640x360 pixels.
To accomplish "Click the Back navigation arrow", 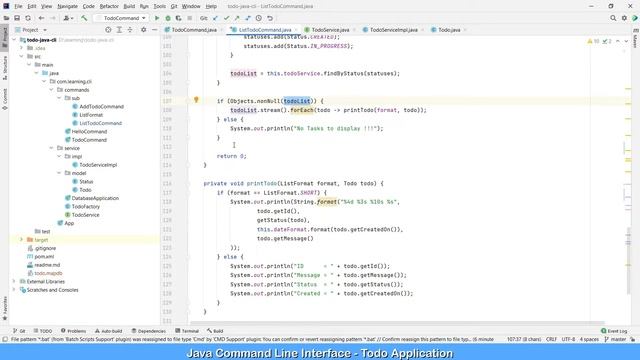I will tap(41, 18).
